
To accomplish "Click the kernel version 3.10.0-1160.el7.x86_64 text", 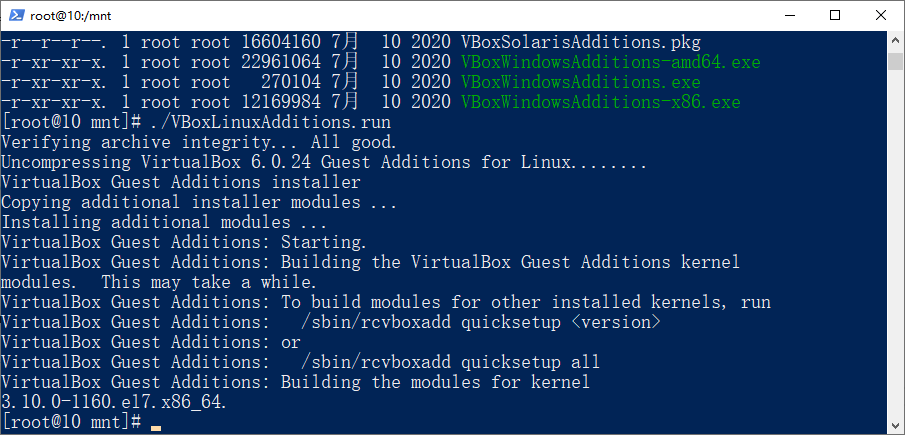I will pos(114,402).
